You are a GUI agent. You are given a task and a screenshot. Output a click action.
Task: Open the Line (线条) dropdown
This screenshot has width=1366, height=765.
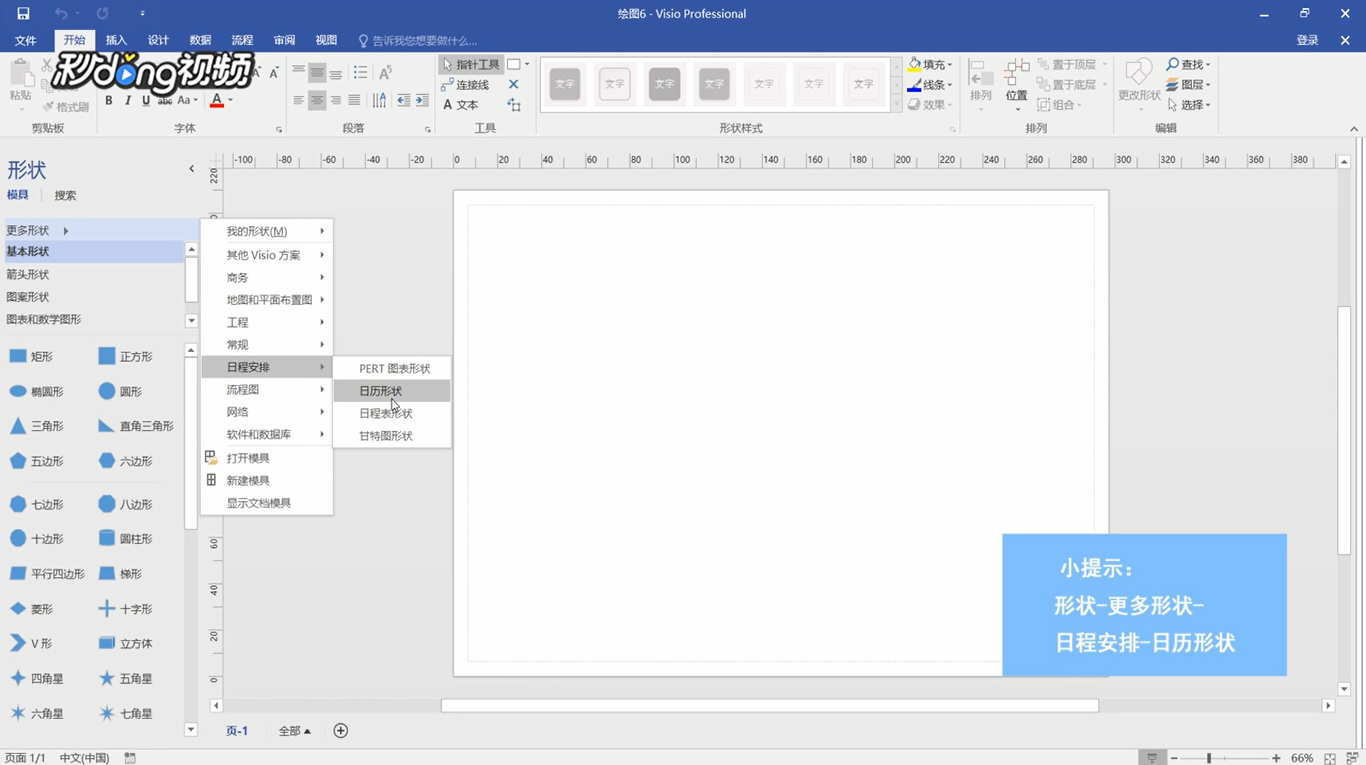point(930,85)
